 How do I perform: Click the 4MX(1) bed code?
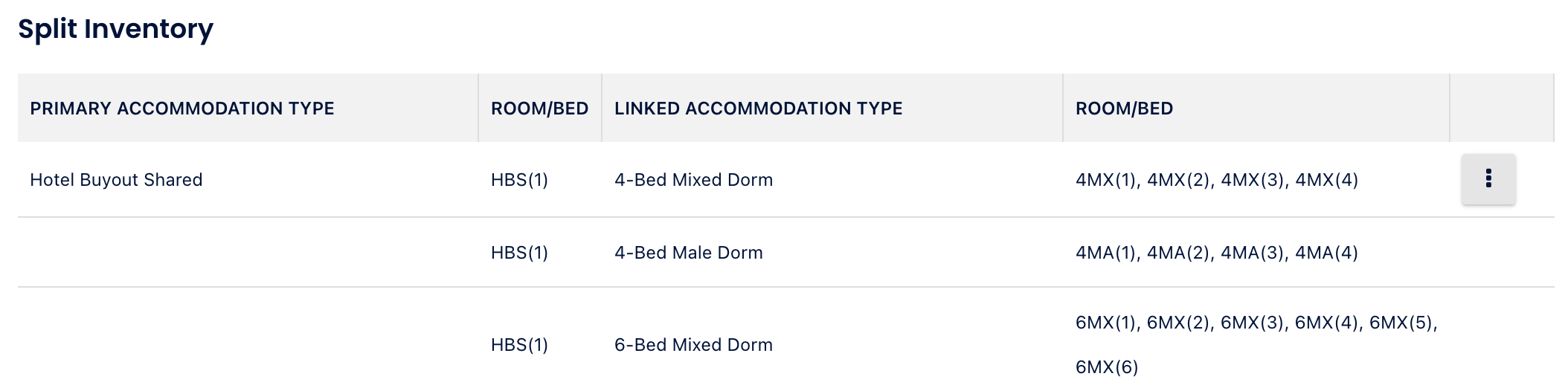coord(1106,180)
